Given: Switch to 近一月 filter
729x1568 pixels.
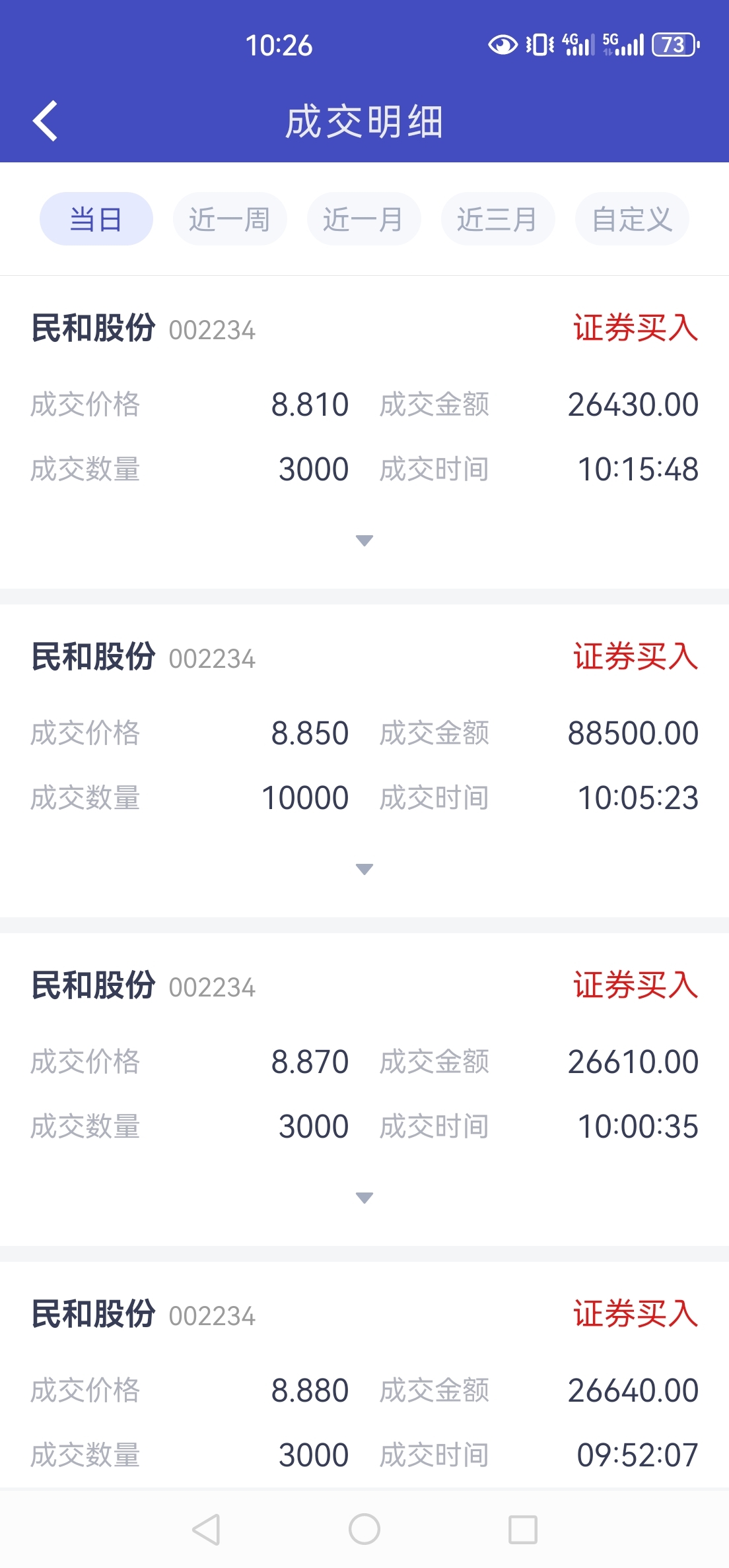Looking at the screenshot, I should click(x=364, y=219).
